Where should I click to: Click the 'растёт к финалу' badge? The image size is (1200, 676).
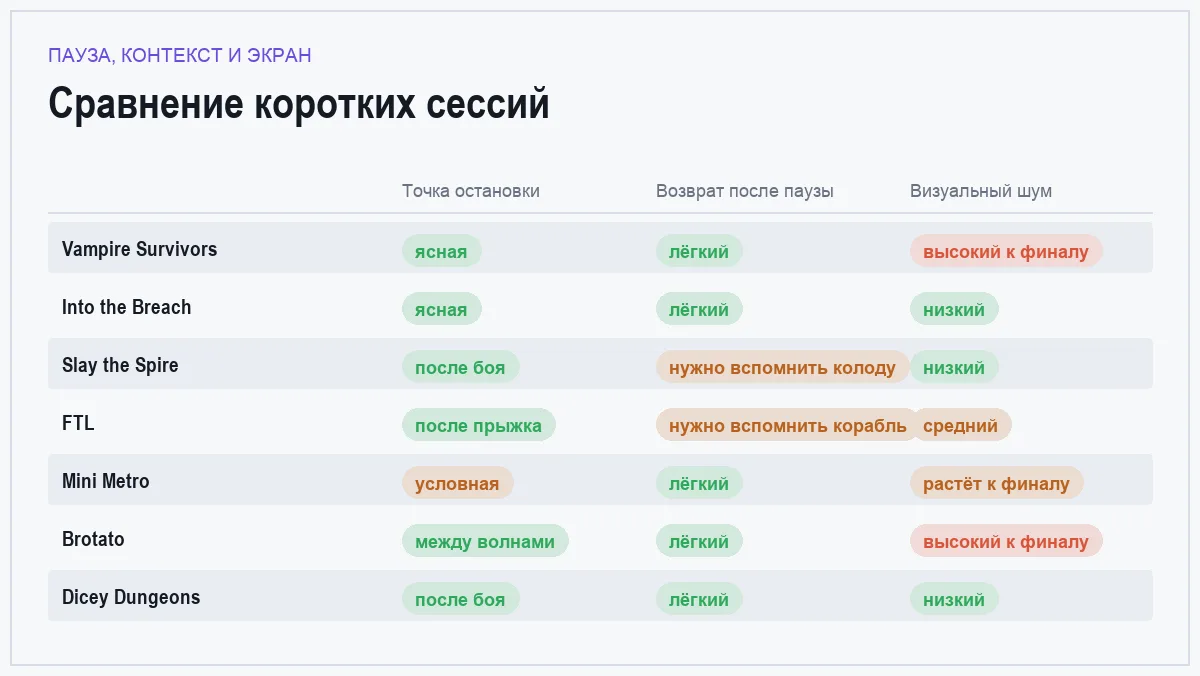point(996,483)
